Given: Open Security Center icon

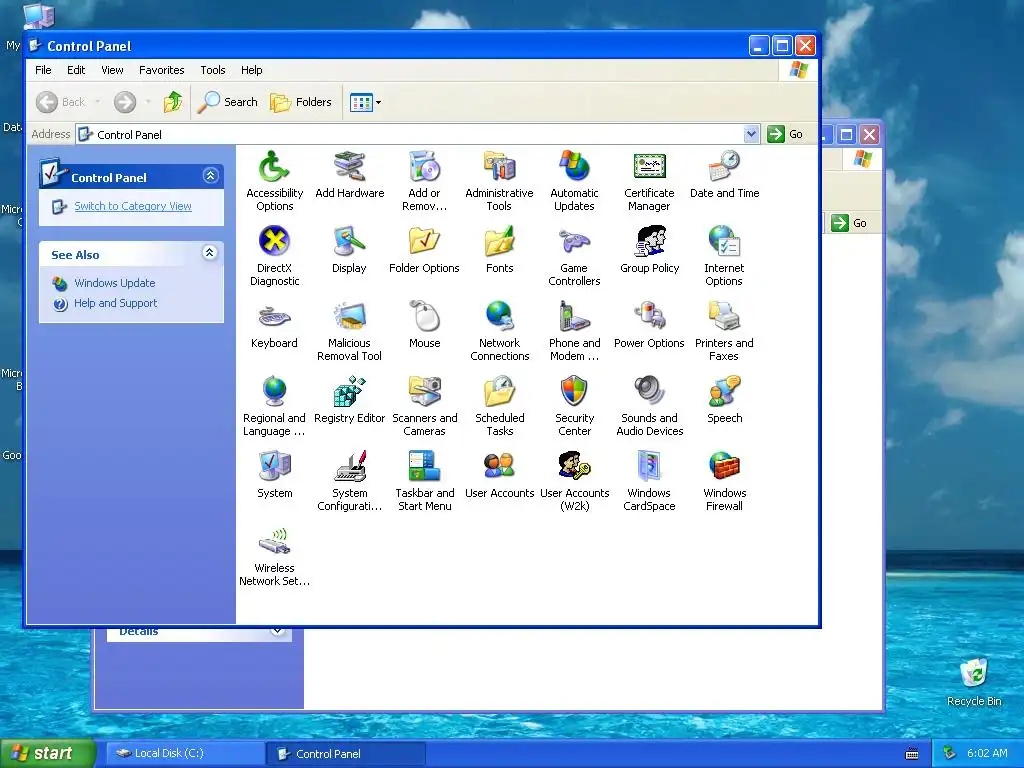Looking at the screenshot, I should [x=574, y=392].
